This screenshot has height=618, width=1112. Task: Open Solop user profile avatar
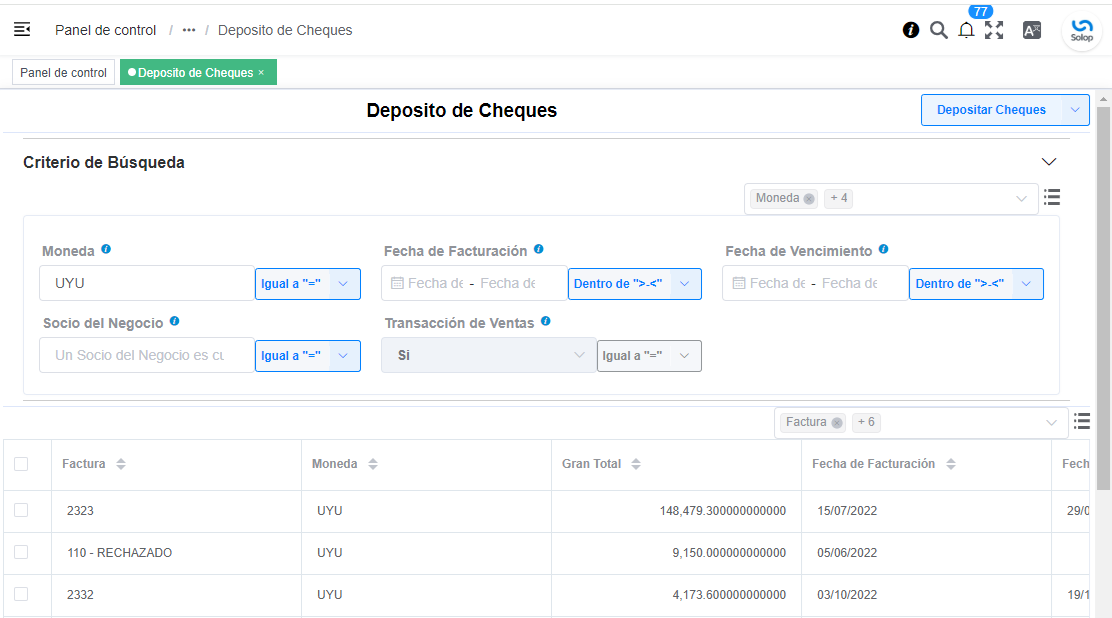pyautogui.click(x=1082, y=31)
